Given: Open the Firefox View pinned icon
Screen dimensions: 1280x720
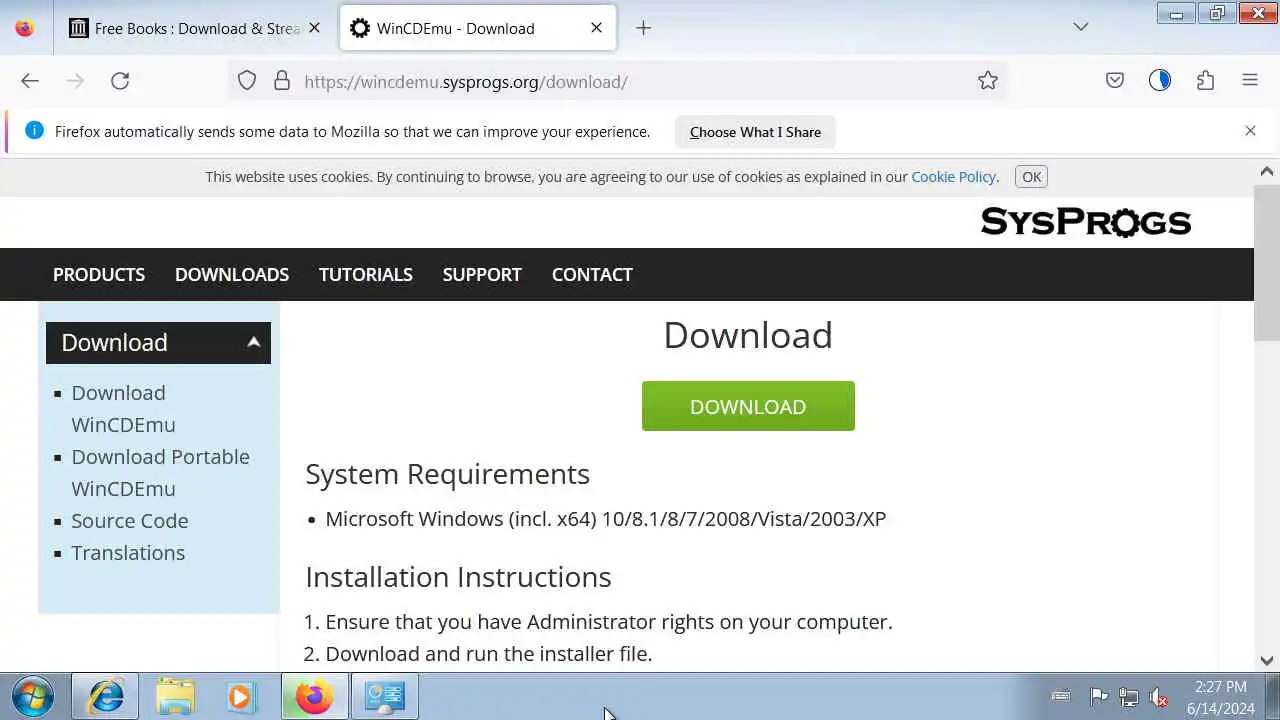Looking at the screenshot, I should click(x=25, y=28).
